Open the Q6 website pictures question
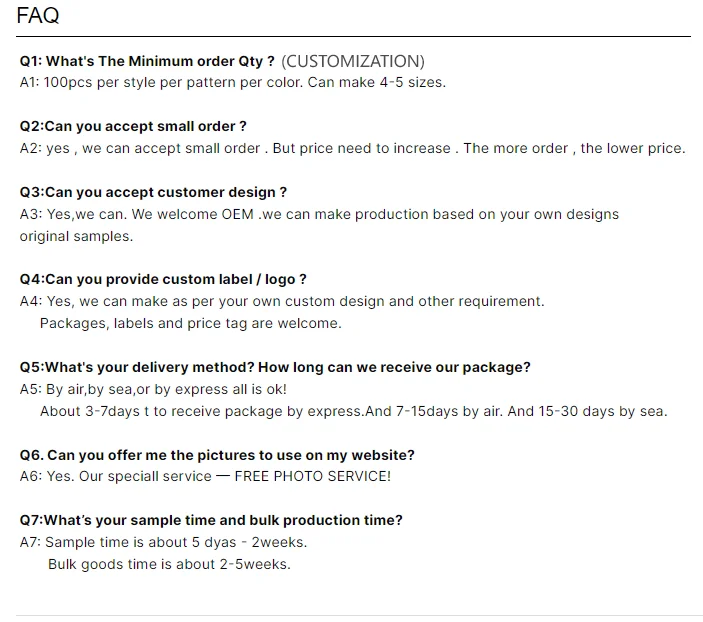Viewport: 703px width, 622px height. coord(217,455)
